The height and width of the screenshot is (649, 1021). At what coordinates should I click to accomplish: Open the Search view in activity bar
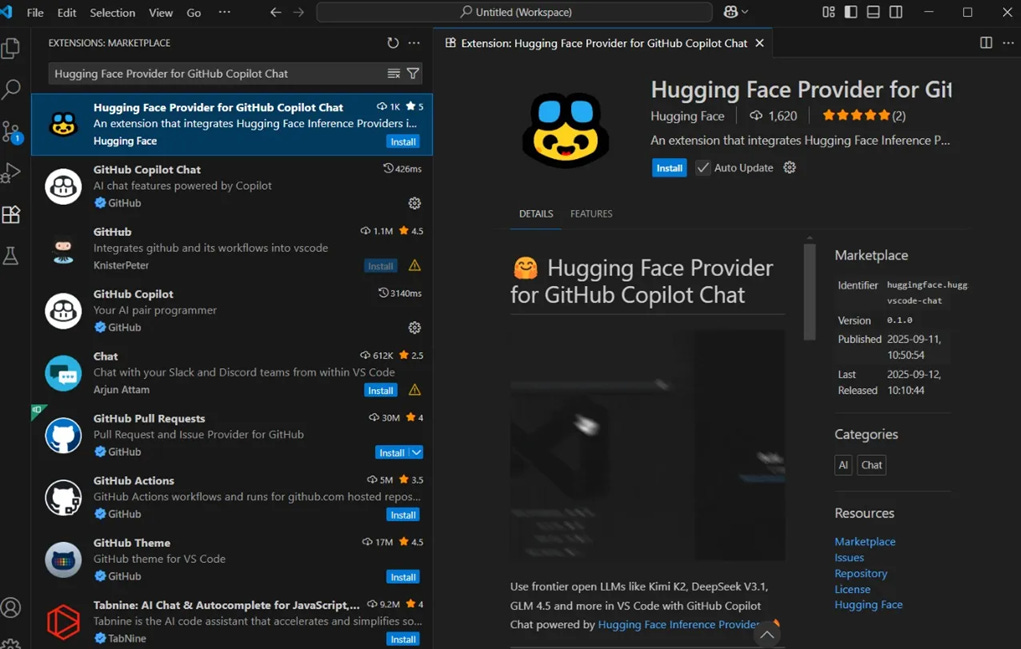(11, 89)
